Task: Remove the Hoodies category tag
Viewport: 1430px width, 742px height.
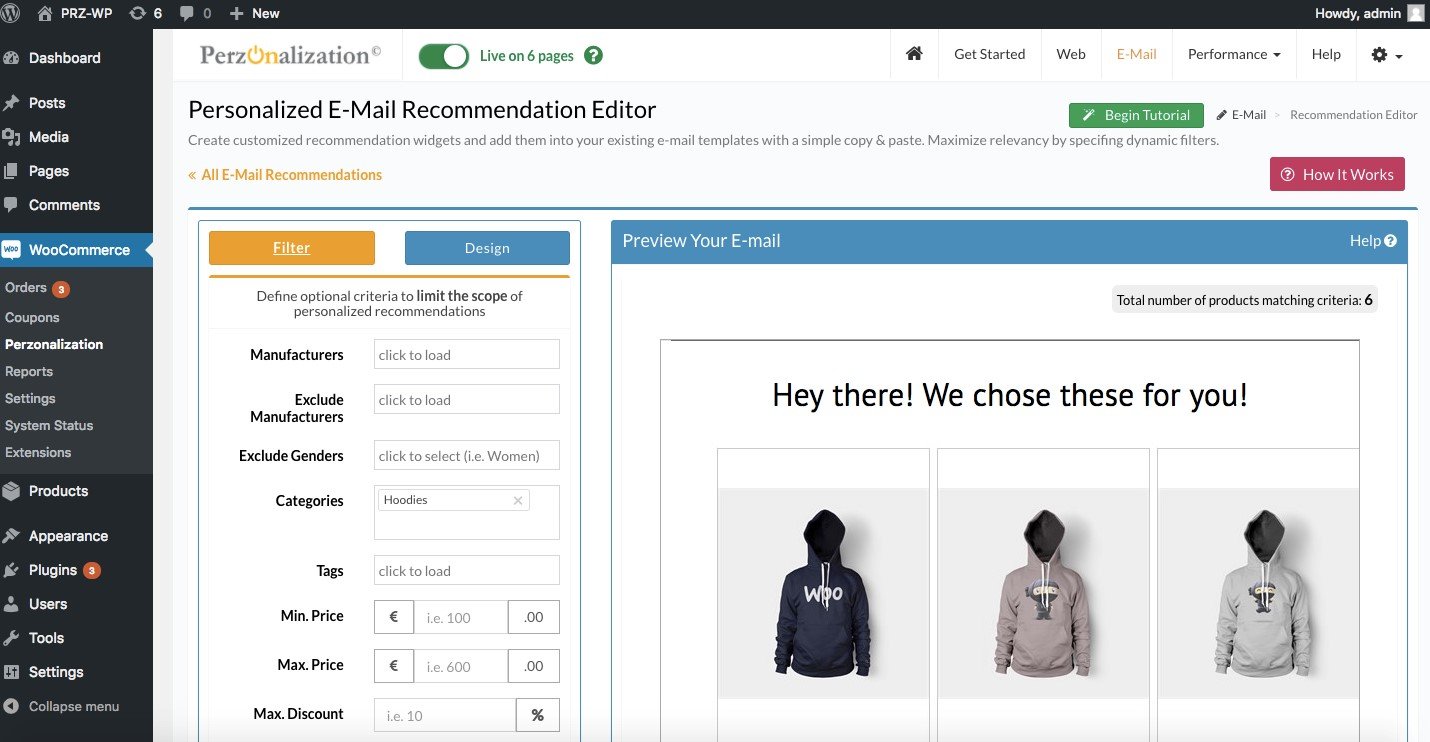Action: click(x=518, y=501)
